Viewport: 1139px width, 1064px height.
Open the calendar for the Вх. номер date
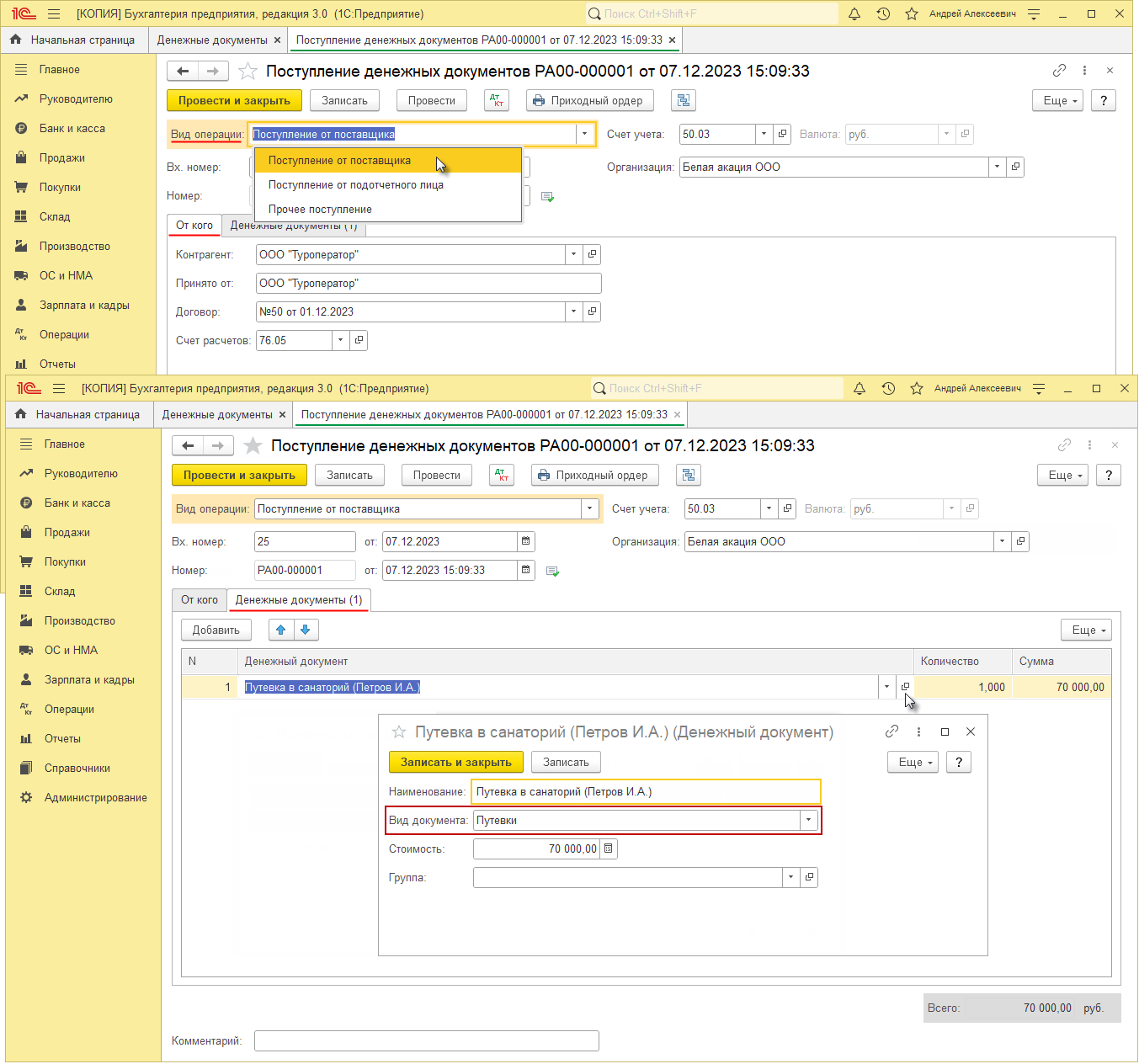coord(526,541)
